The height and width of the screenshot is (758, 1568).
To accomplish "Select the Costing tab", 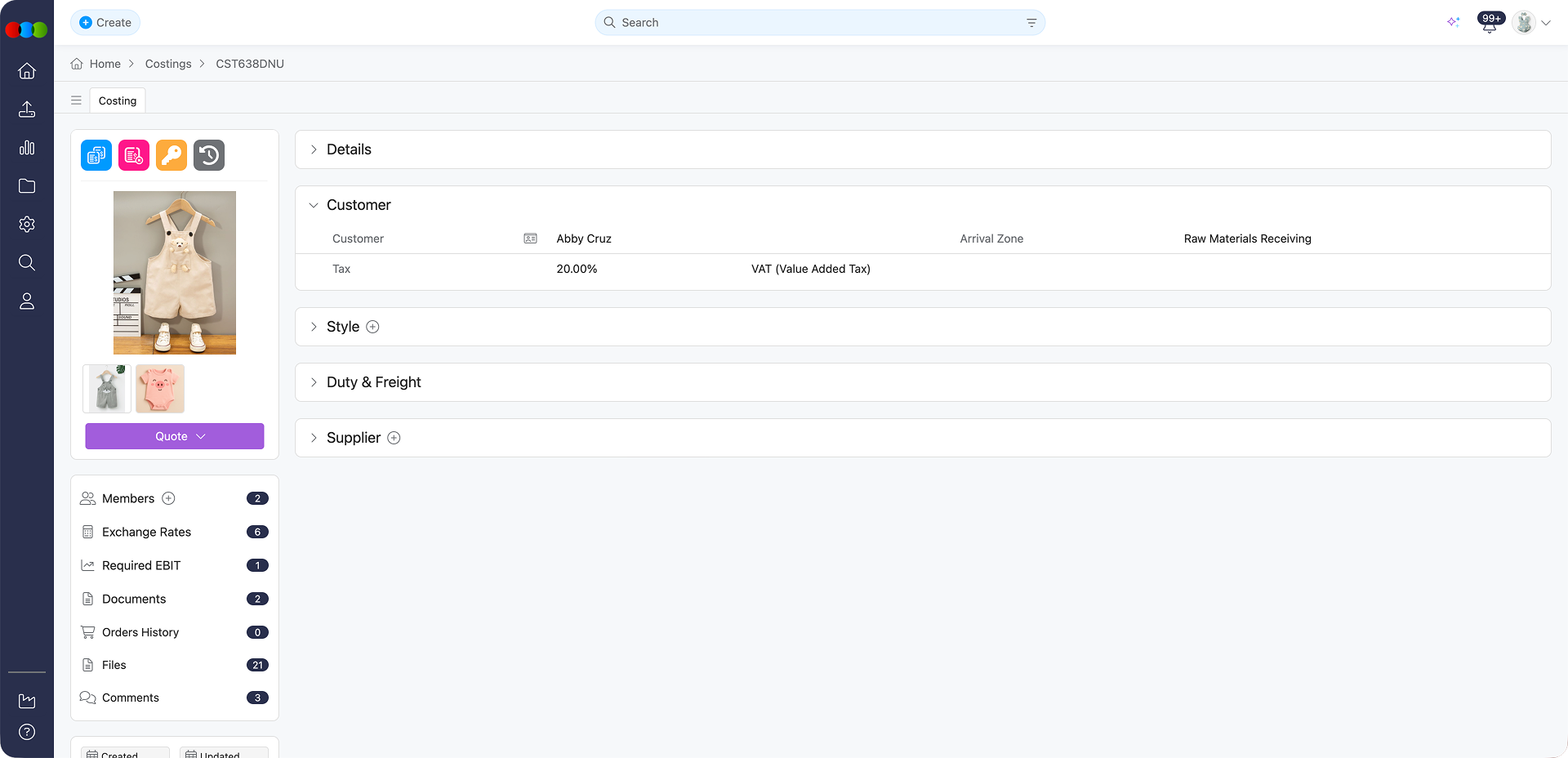I will pos(118,100).
